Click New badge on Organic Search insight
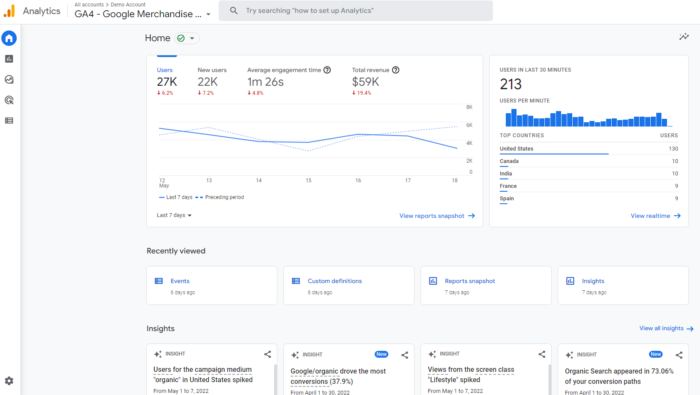 [x=656, y=354]
